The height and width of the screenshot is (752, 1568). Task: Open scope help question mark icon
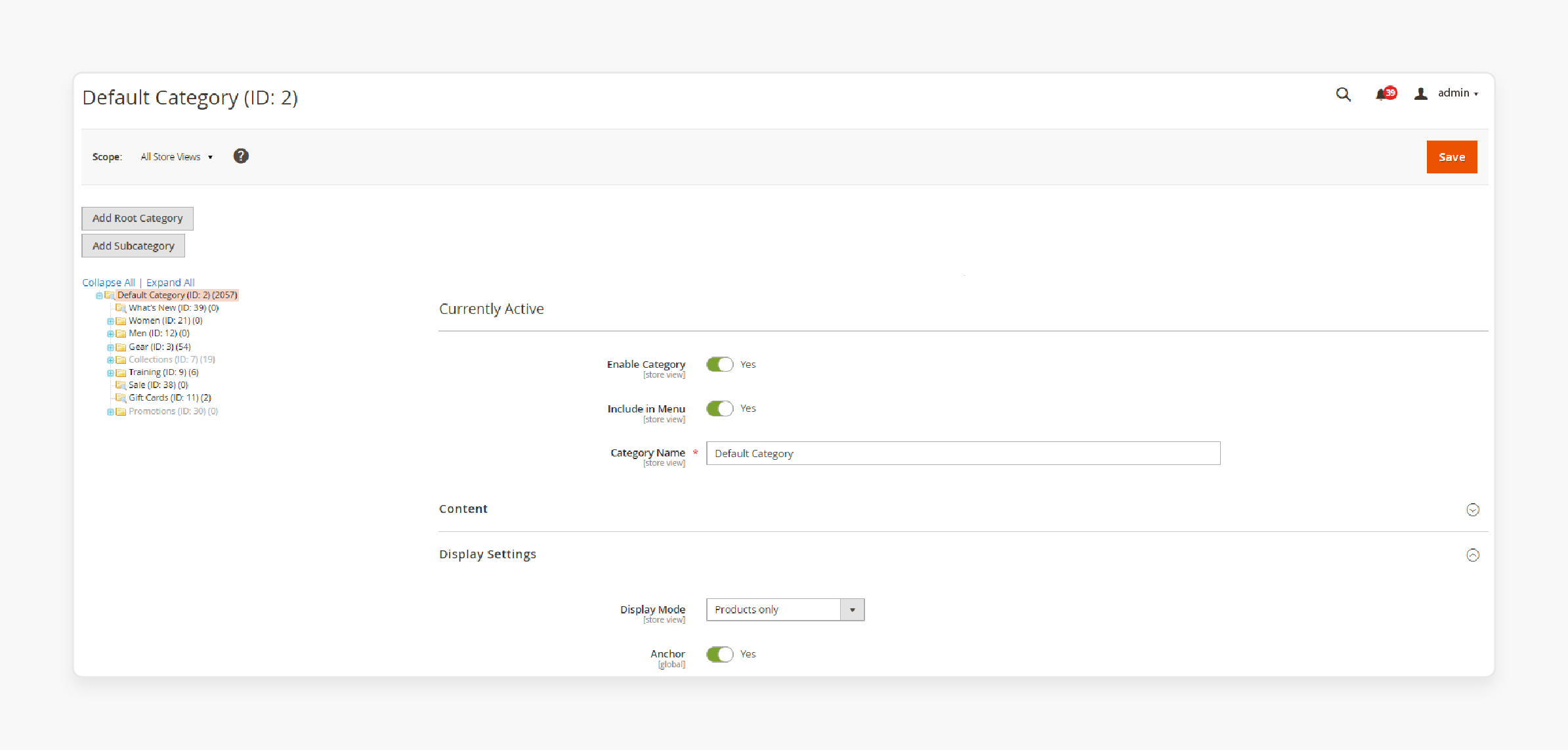[241, 156]
